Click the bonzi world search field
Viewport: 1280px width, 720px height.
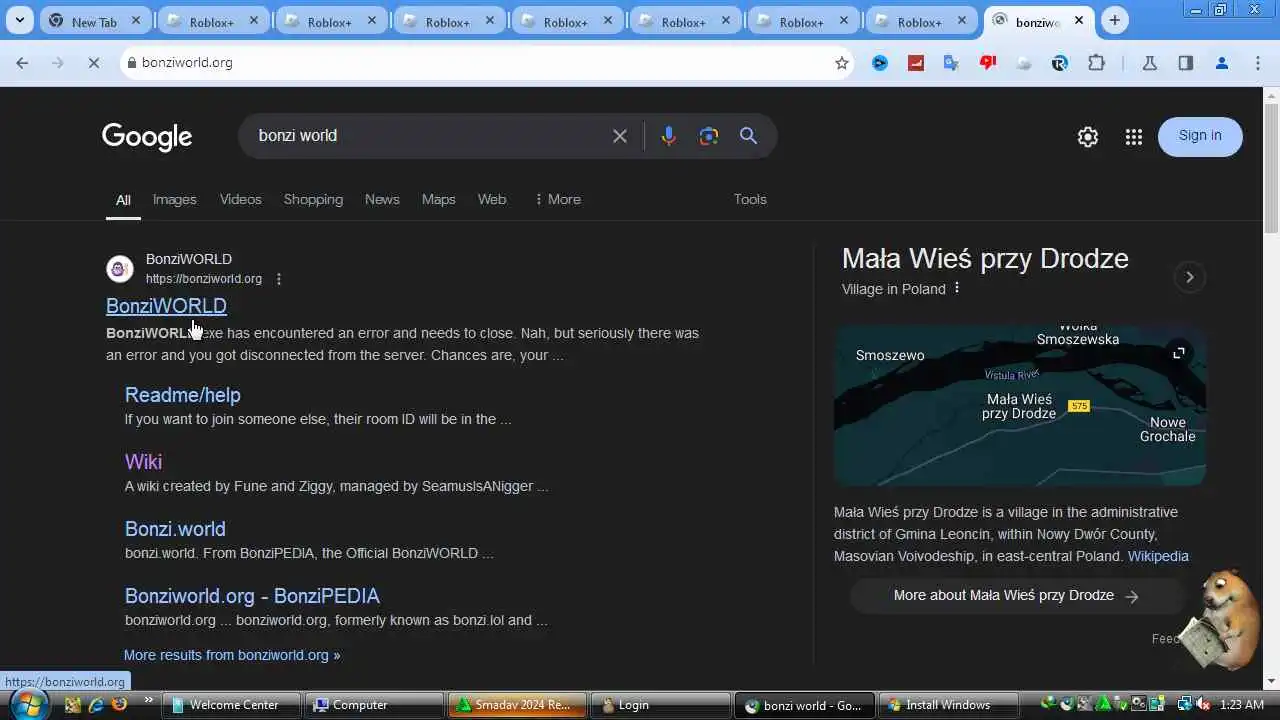[x=425, y=136]
